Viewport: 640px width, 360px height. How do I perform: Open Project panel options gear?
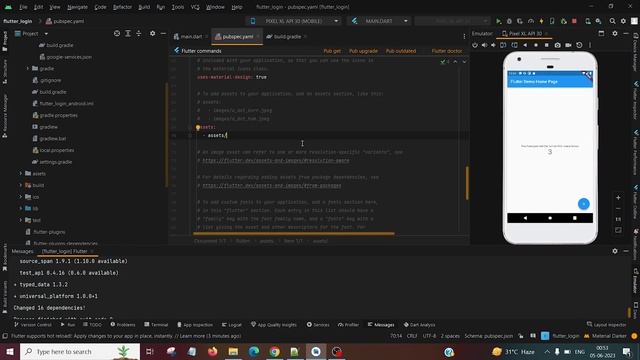[x=152, y=33]
